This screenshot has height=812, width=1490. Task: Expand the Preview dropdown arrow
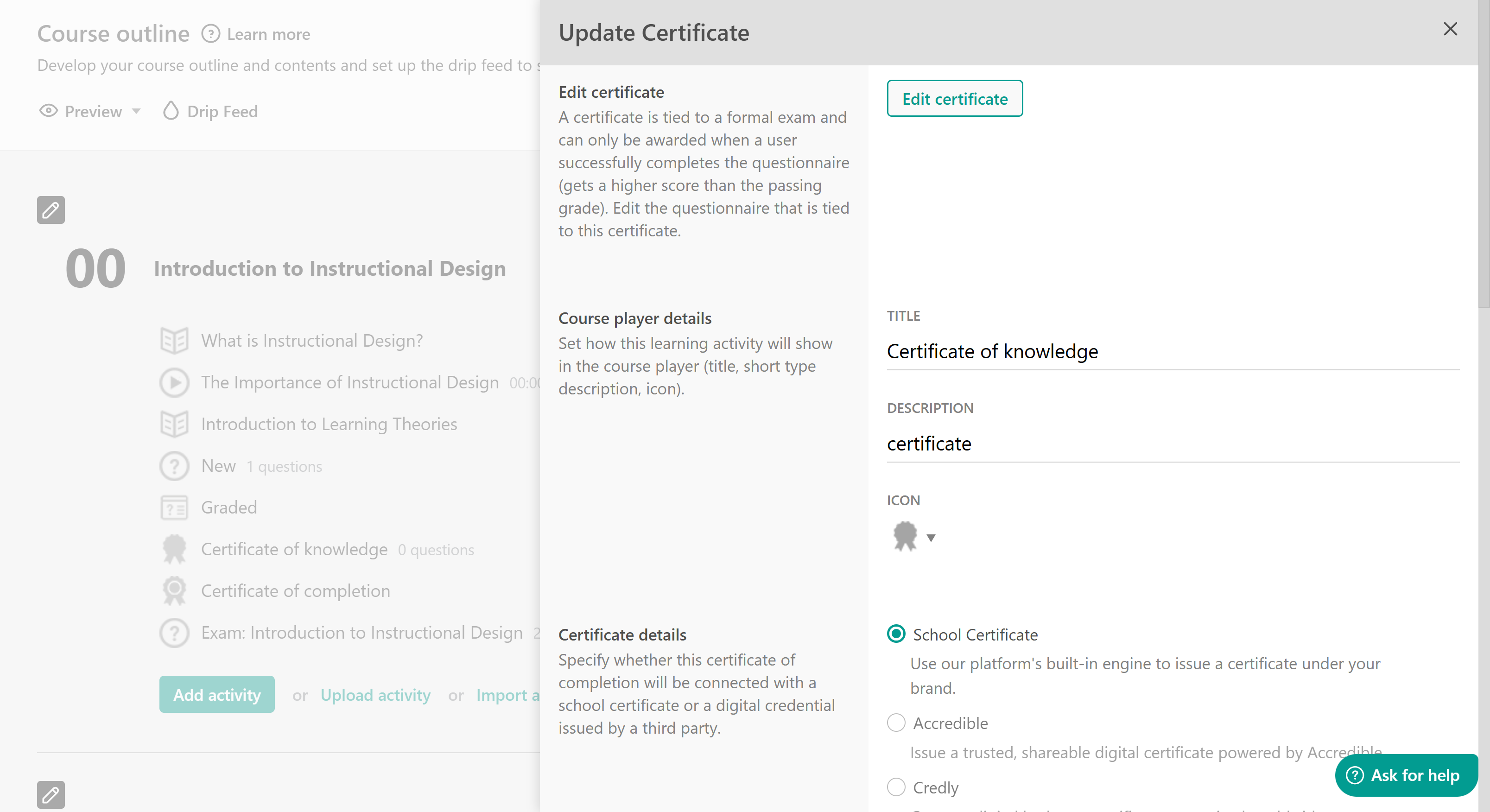pos(137,111)
